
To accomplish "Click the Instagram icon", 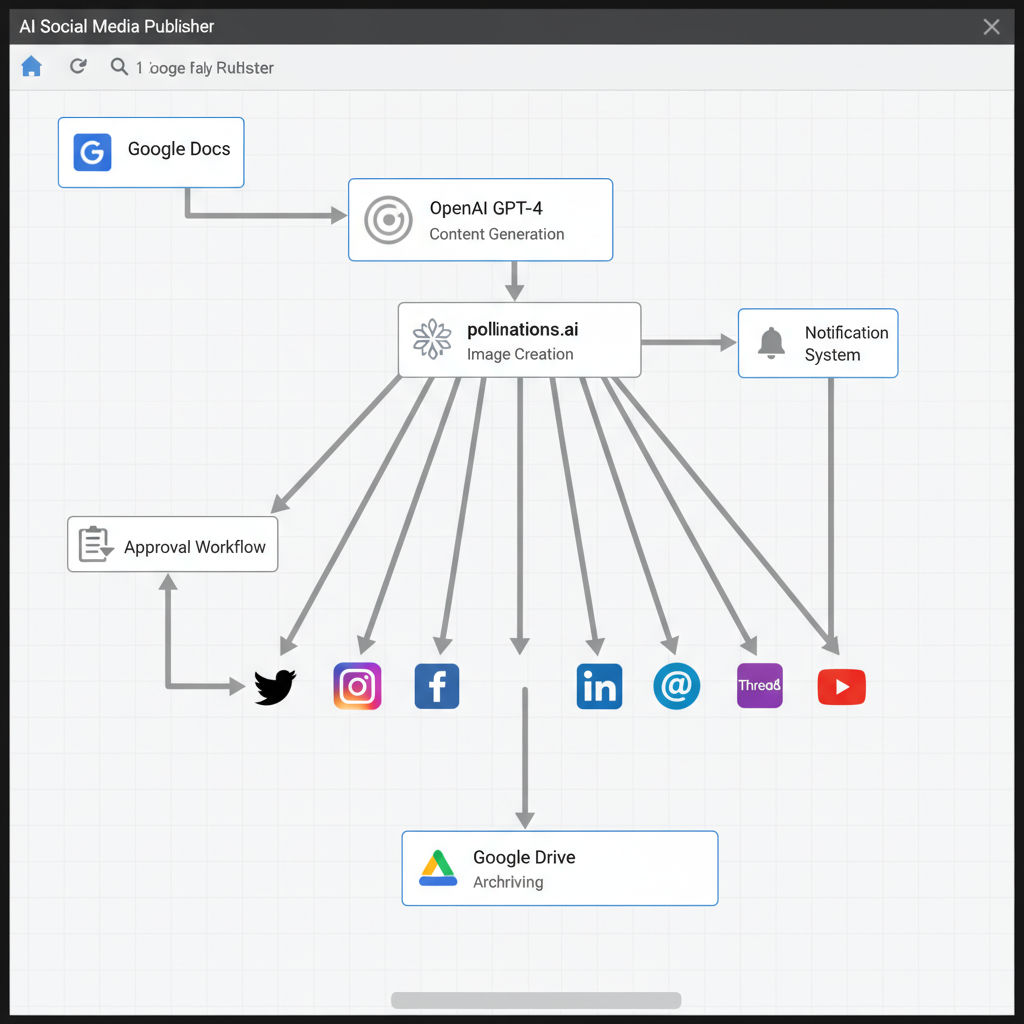I will [357, 686].
